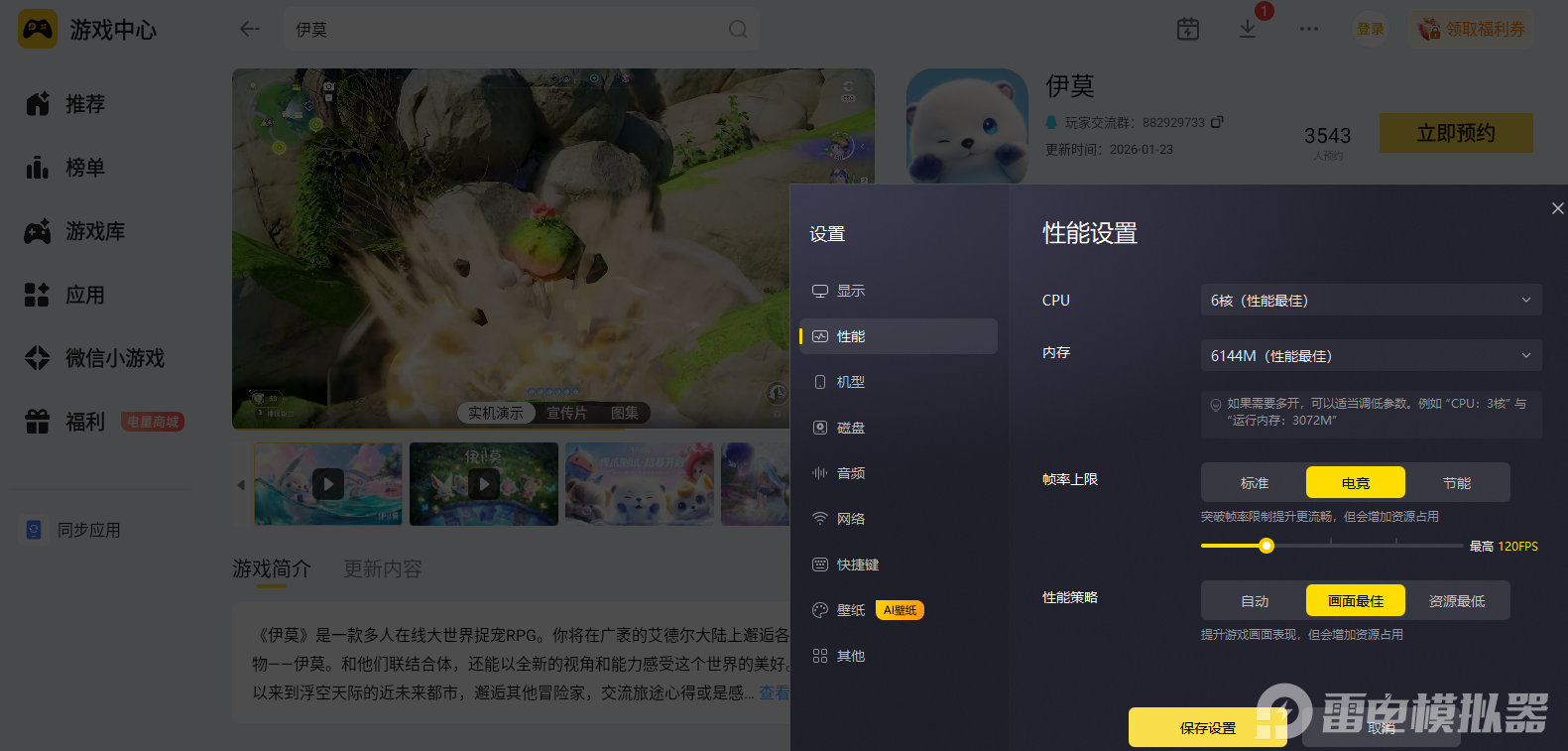
Task: Open 同步应用 in the sidebar
Action: coord(74,530)
